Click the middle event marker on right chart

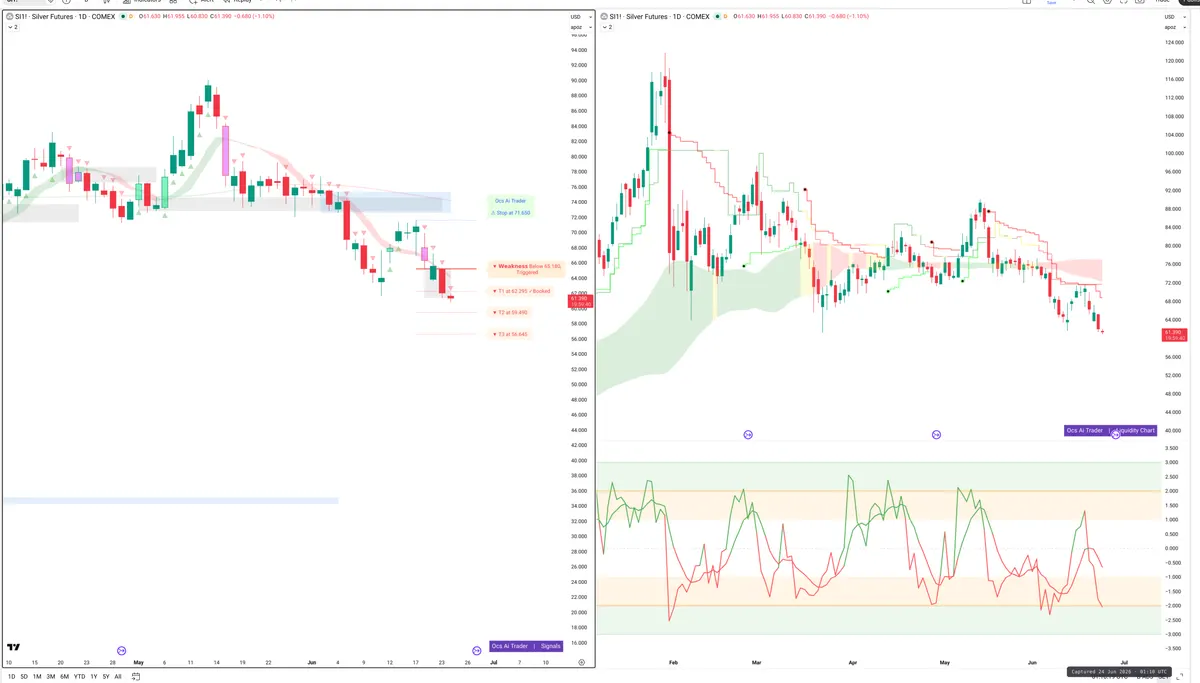click(x=936, y=434)
